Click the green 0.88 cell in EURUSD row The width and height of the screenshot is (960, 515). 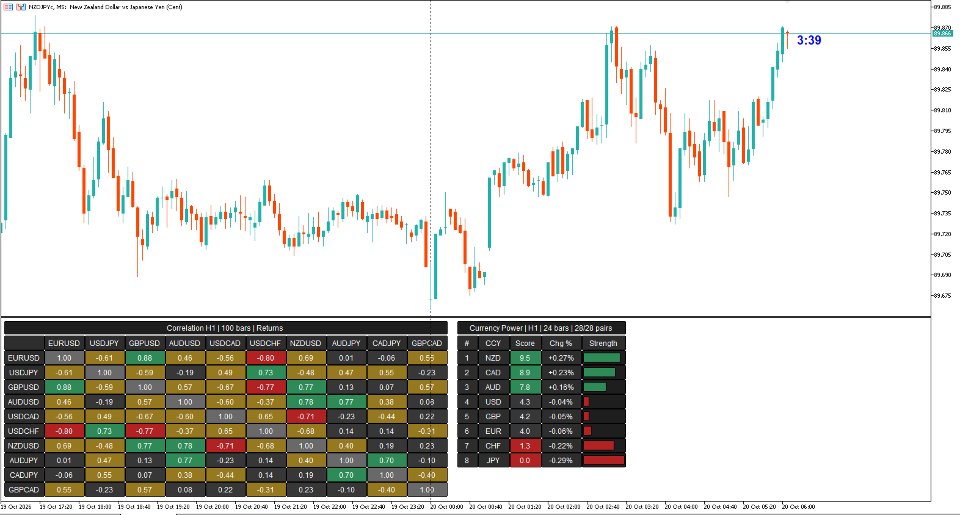[144, 358]
